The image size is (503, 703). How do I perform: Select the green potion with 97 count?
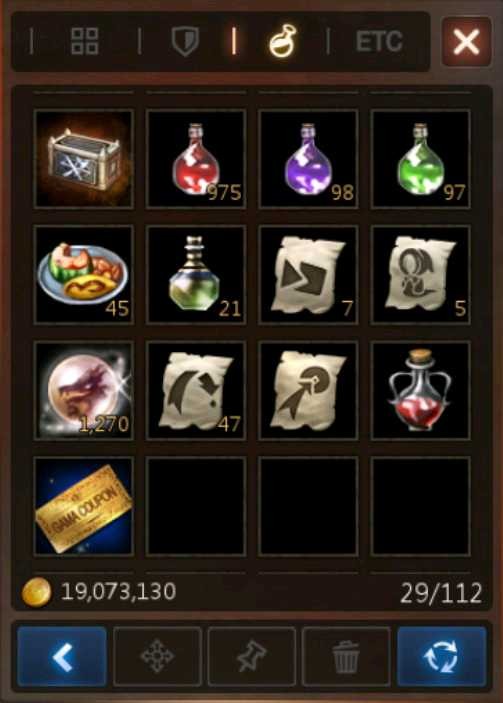421,159
